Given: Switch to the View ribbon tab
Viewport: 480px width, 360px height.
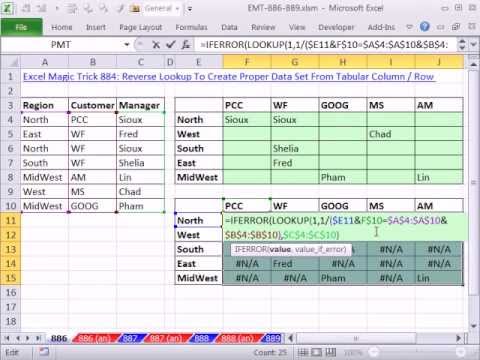Looking at the screenshot, I should click(x=297, y=27).
